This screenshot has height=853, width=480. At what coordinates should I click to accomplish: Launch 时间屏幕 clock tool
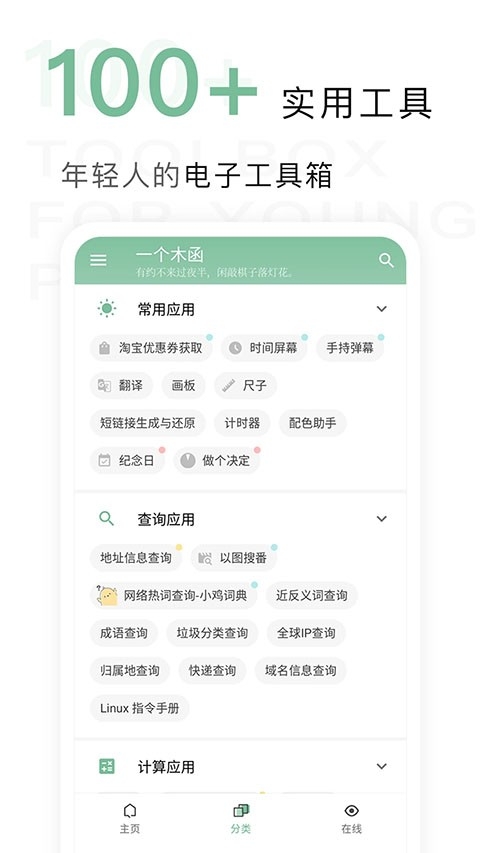click(264, 348)
